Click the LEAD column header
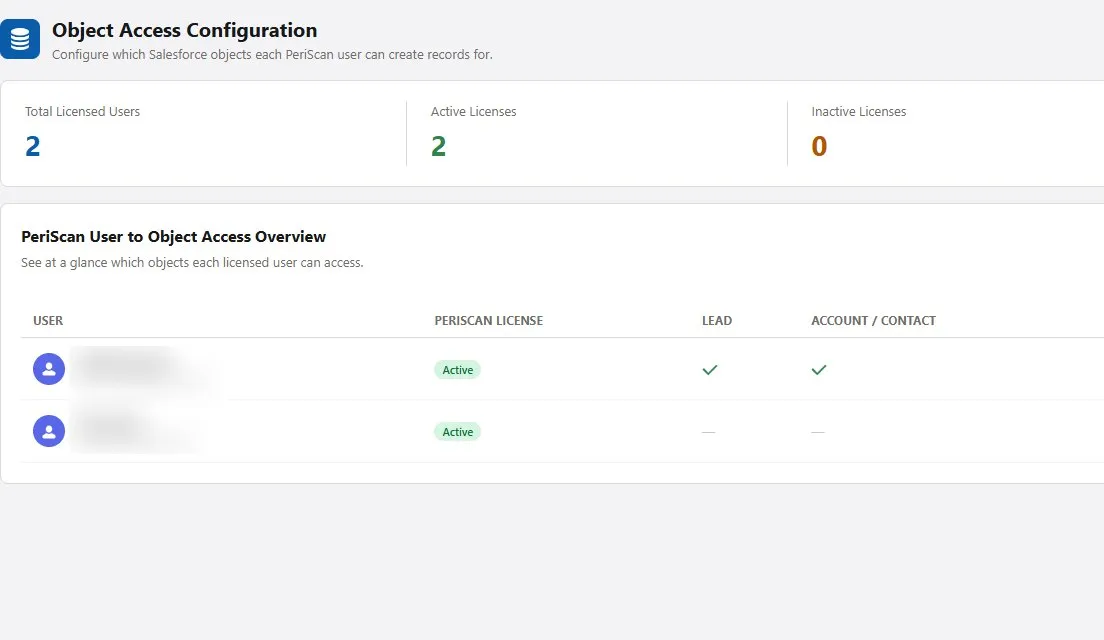 717,320
